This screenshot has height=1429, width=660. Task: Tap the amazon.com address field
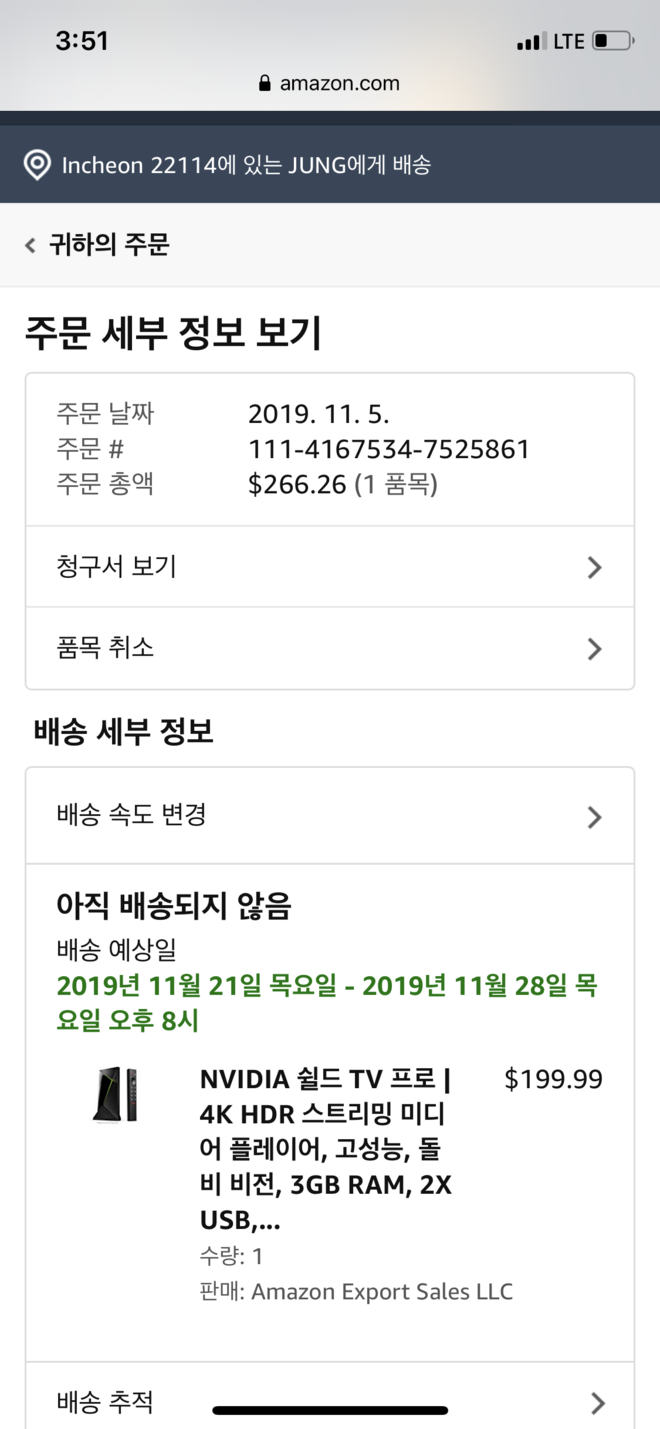coord(339,84)
